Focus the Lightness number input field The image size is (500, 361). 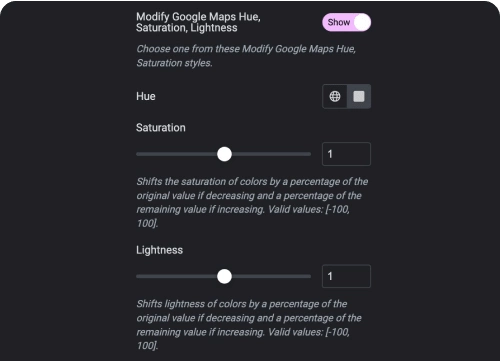[346, 276]
